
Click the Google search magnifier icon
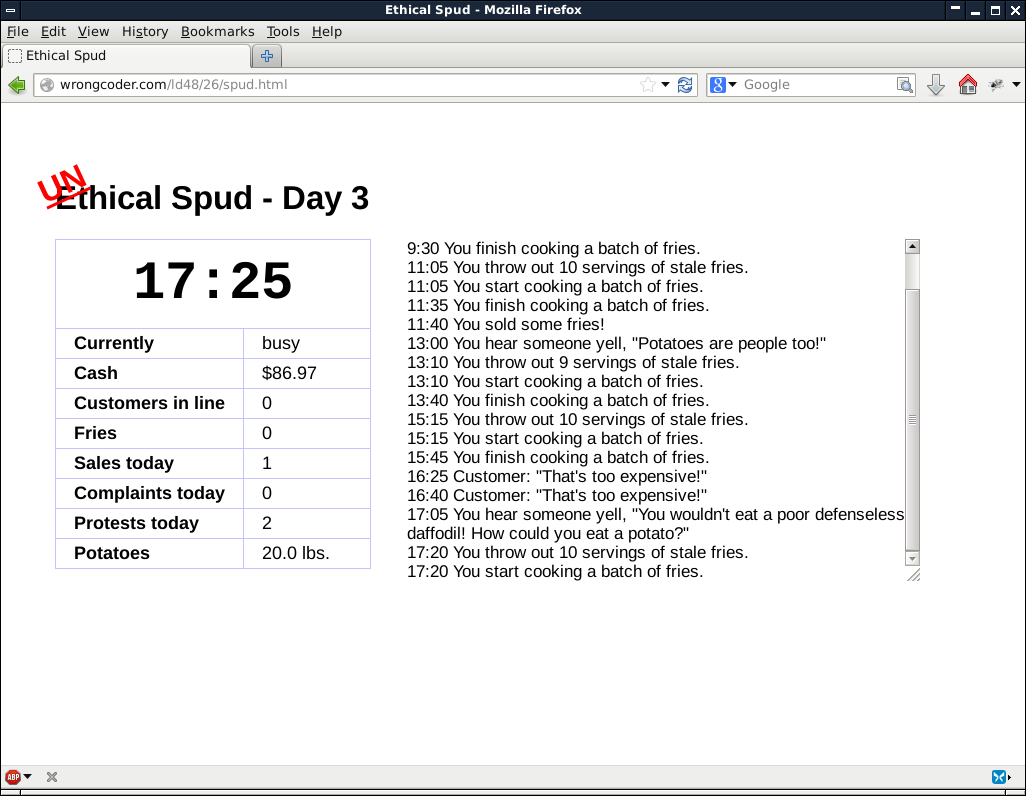[904, 84]
